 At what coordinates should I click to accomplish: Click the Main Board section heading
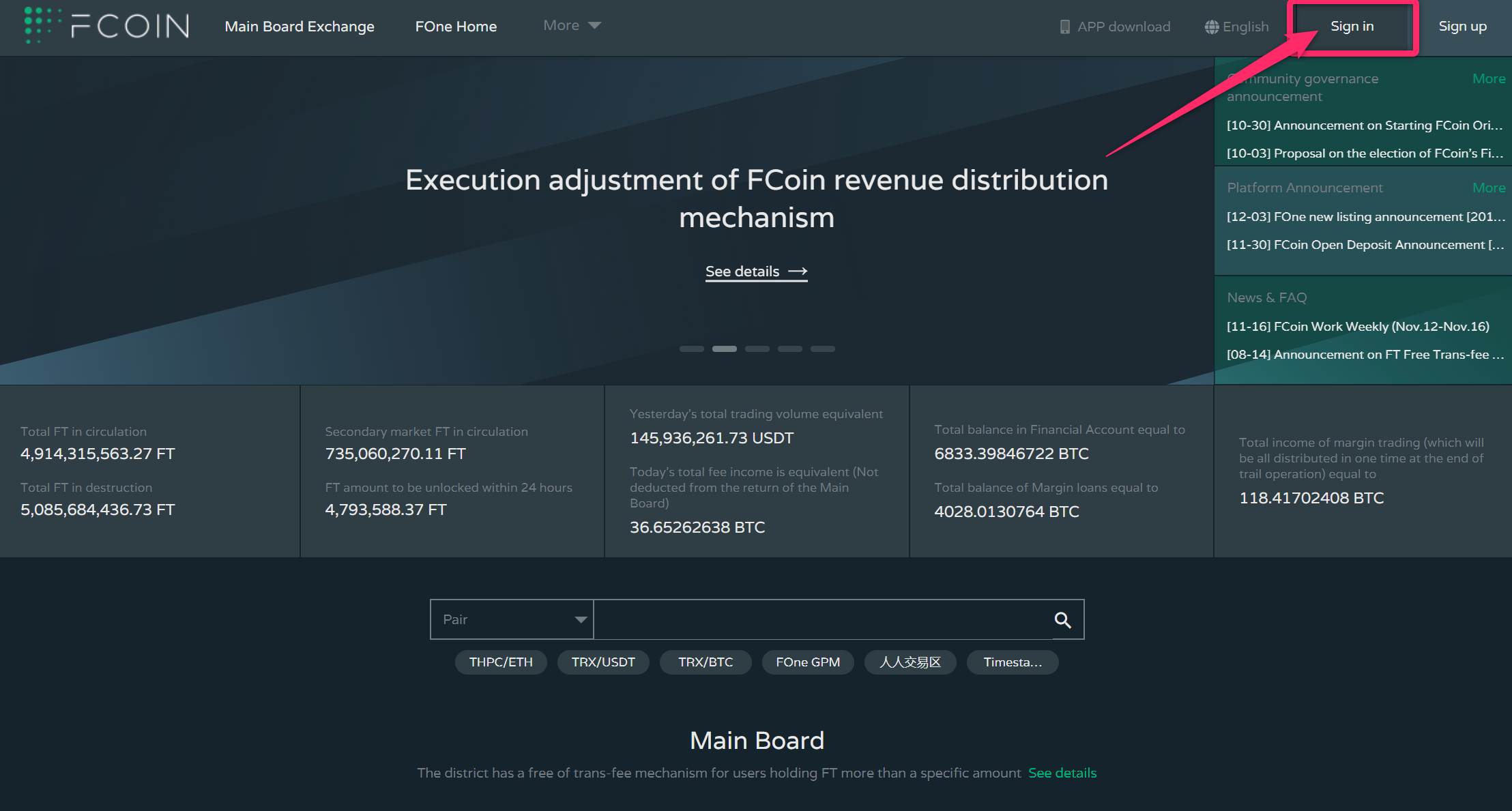(757, 741)
